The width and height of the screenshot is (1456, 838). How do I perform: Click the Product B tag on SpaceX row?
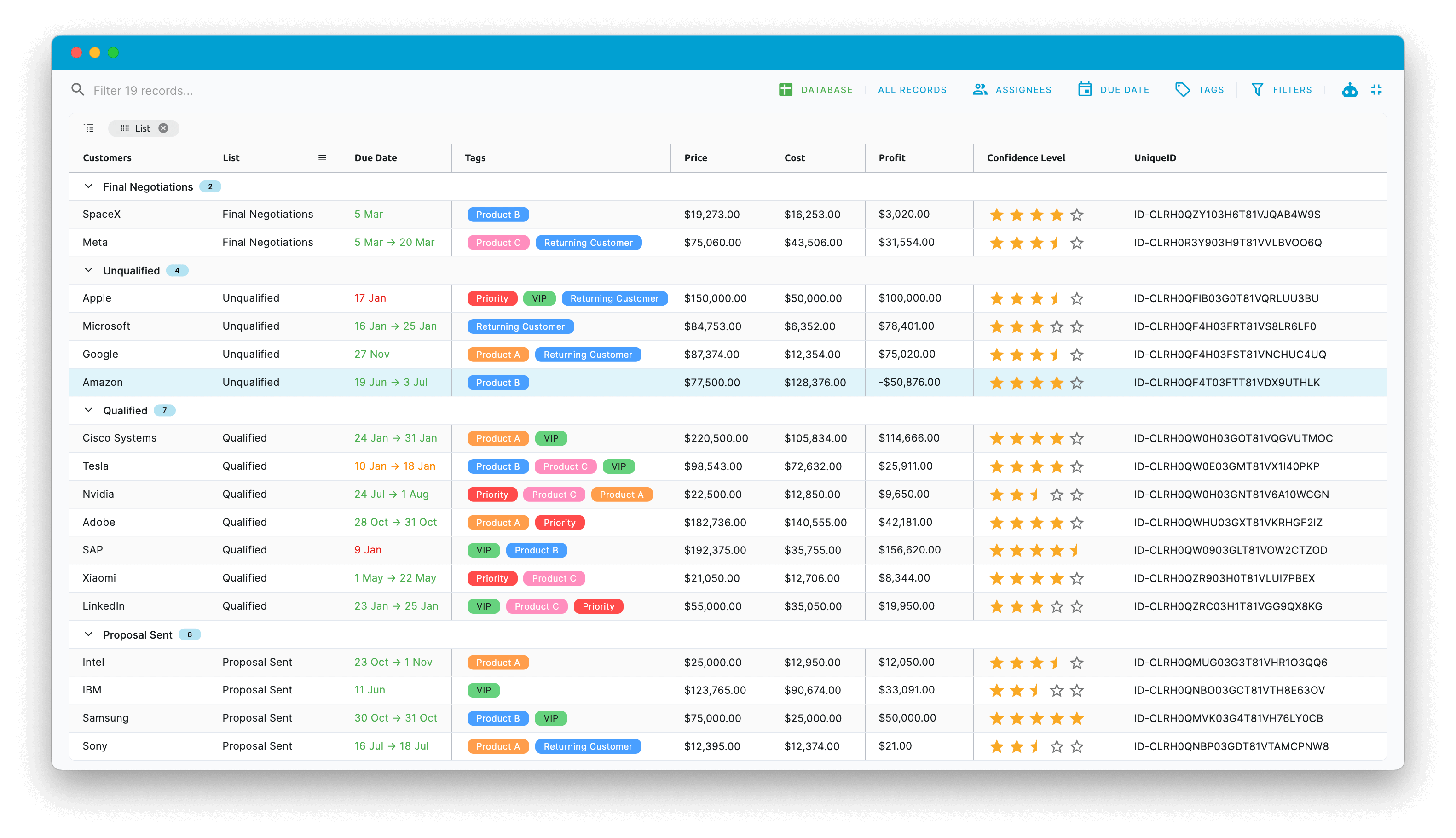[x=497, y=214]
